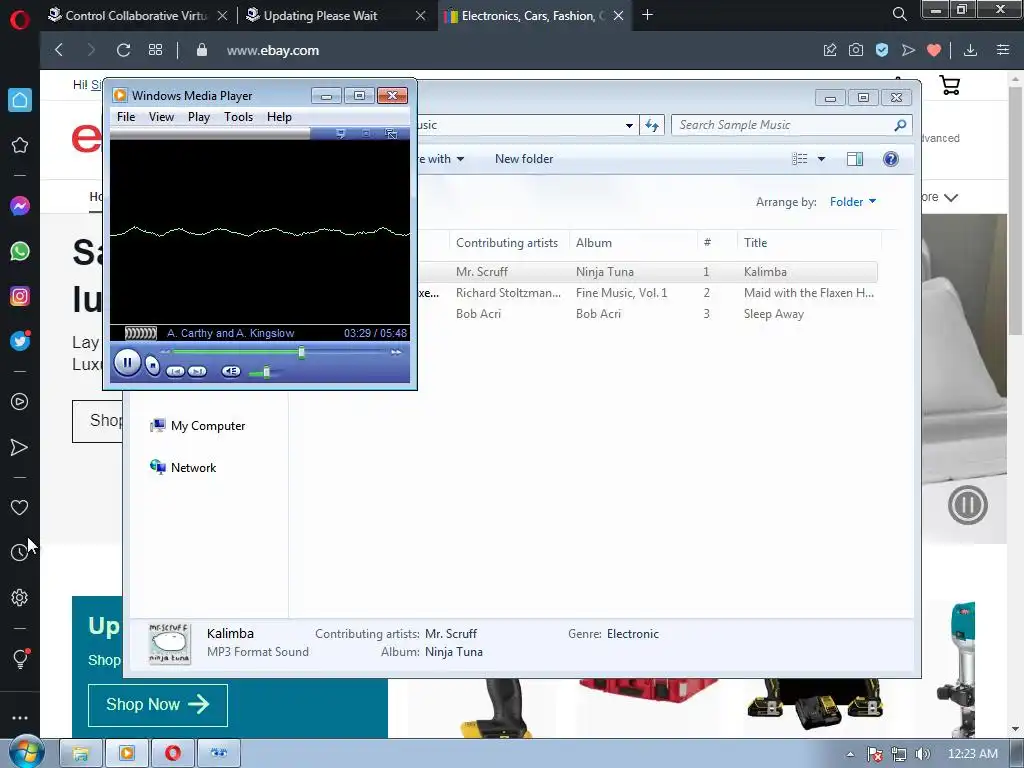
Task: Click the Media Player full-mode switch icon
Action: click(x=391, y=134)
